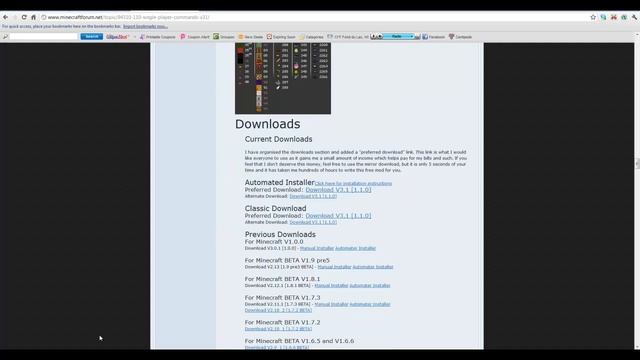Screen dimensions: 640x360
Task: Click the page vertical scrollbar thumb
Action: (637, 163)
